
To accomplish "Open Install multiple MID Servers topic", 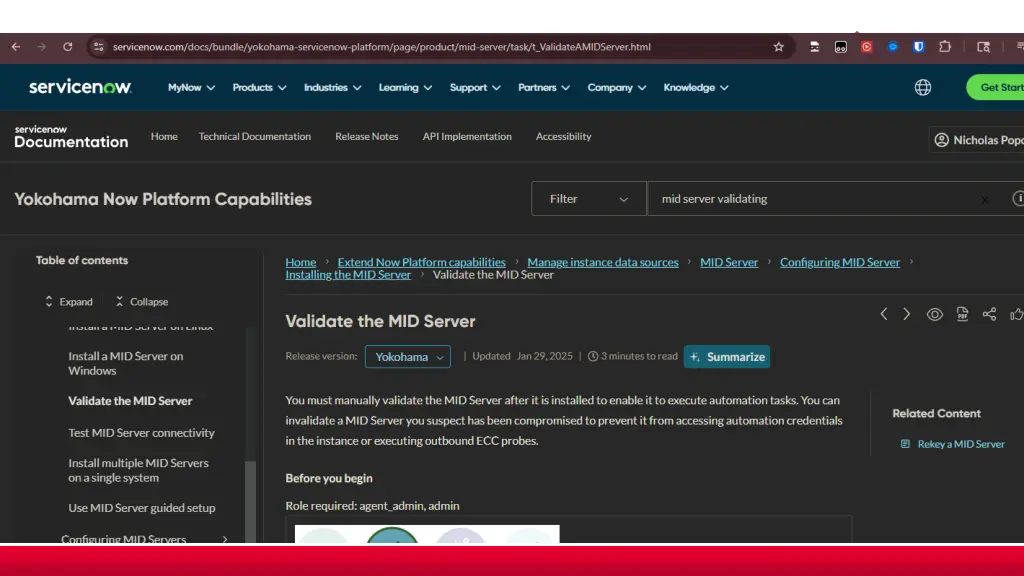I will (138, 470).
